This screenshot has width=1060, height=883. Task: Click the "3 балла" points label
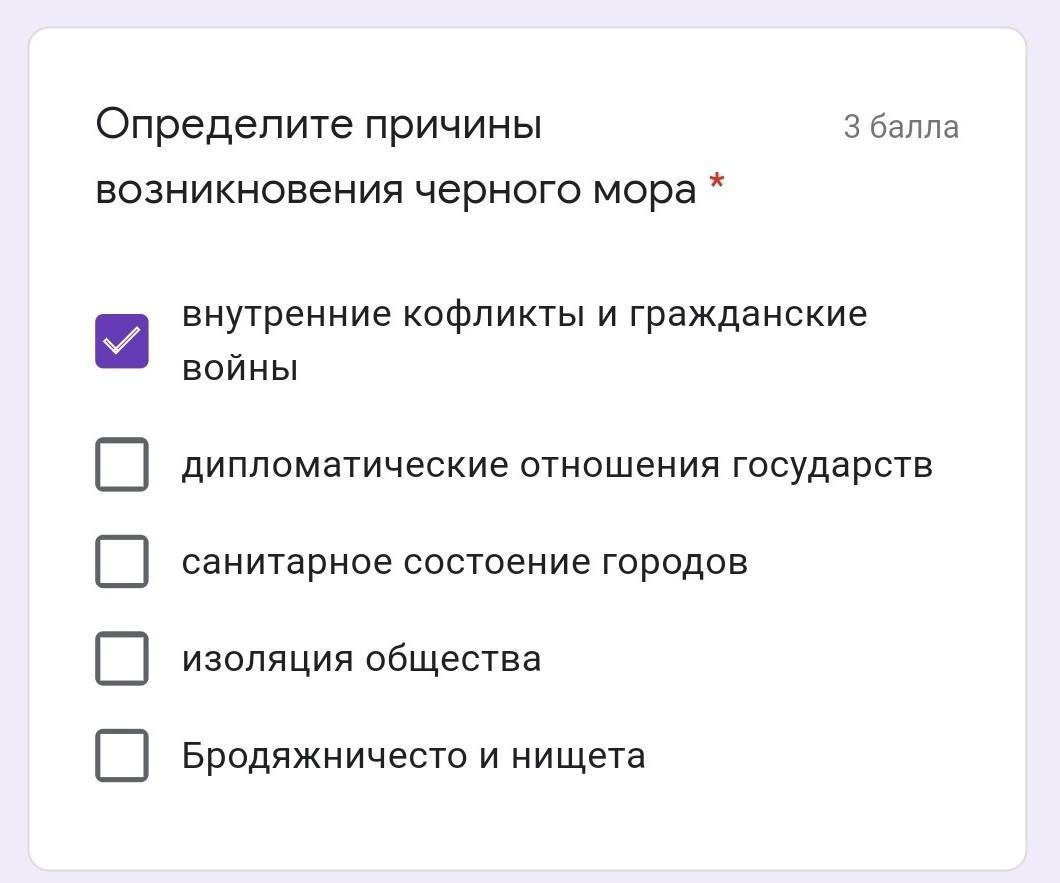900,127
